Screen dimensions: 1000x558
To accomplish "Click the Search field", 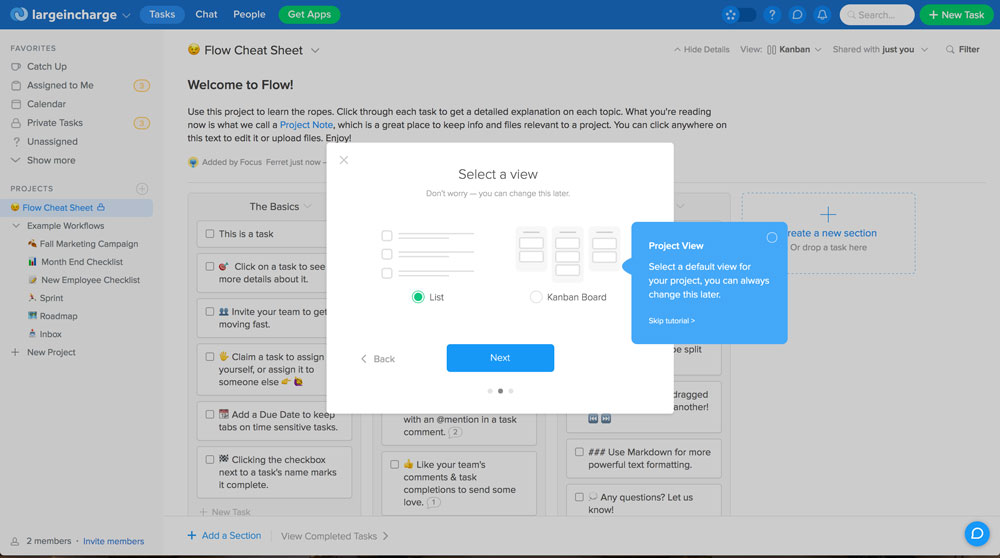I will [x=877, y=15].
